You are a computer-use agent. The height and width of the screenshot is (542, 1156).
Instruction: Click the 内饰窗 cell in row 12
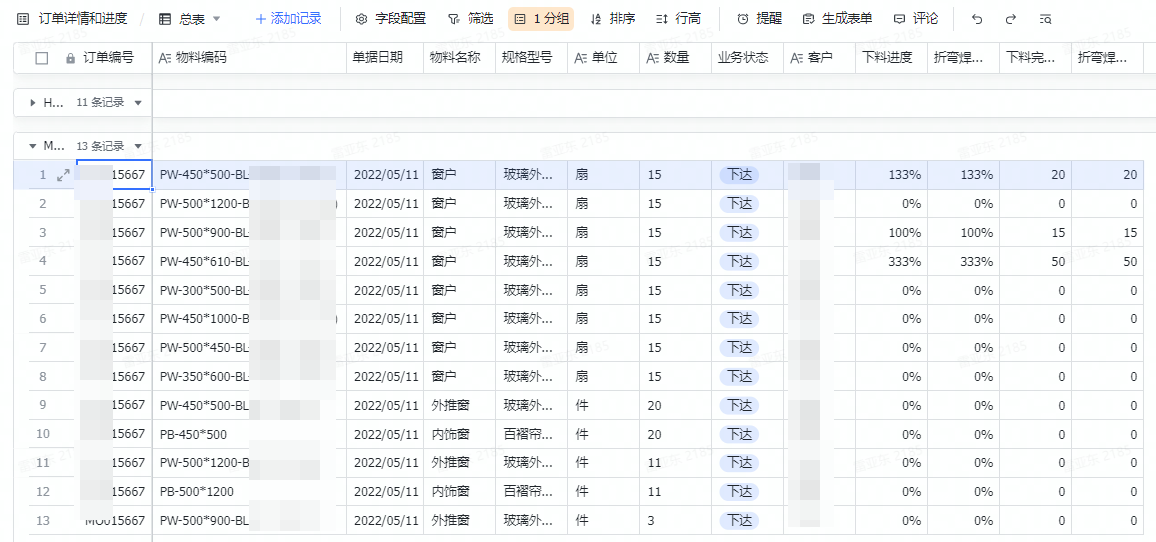pyautogui.click(x=459, y=491)
